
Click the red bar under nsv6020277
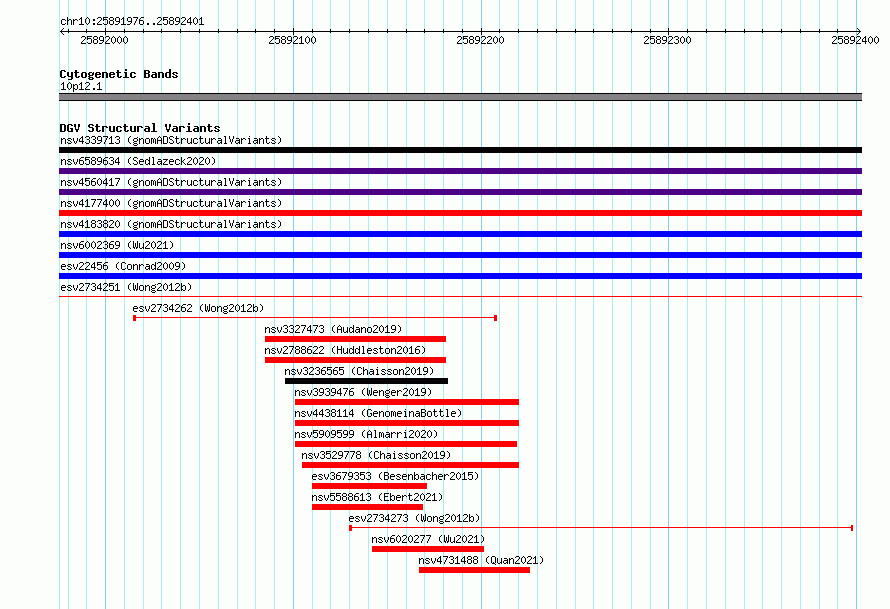(428, 549)
